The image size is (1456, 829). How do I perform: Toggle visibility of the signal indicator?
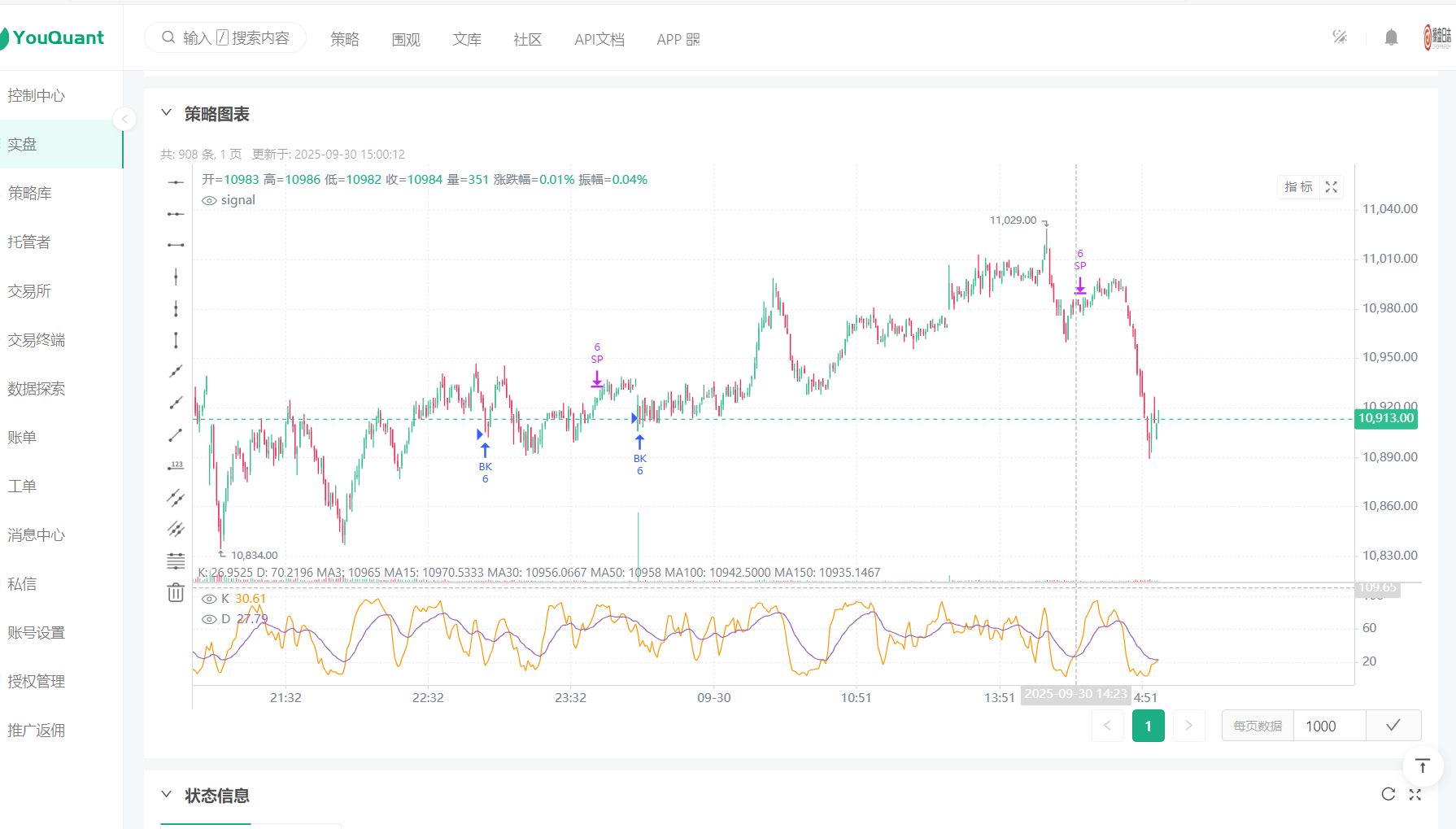[209, 201]
